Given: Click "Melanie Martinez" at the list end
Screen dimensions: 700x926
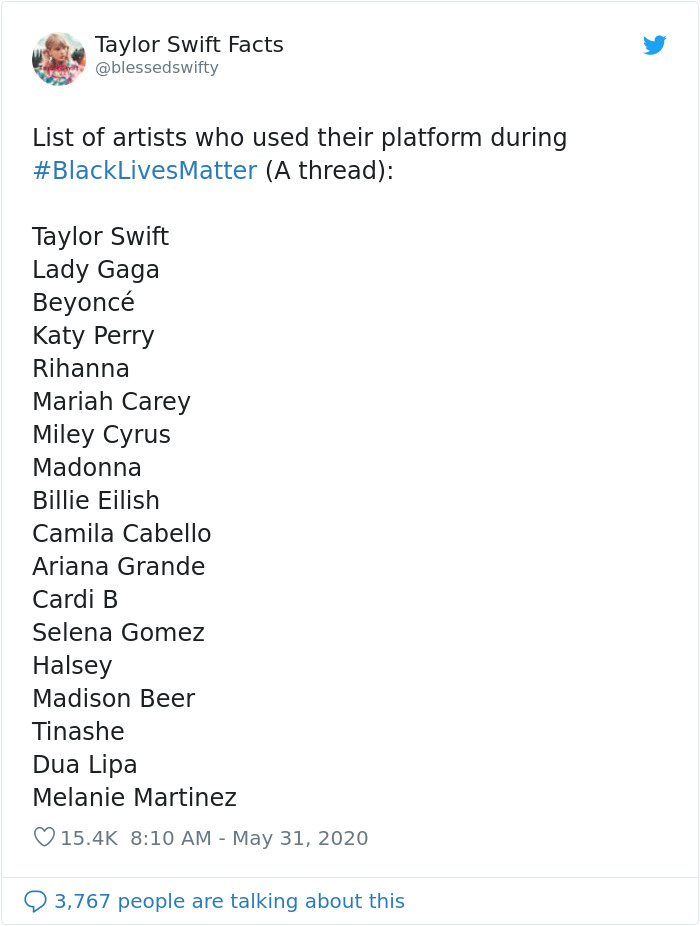Looking at the screenshot, I should (x=134, y=798).
